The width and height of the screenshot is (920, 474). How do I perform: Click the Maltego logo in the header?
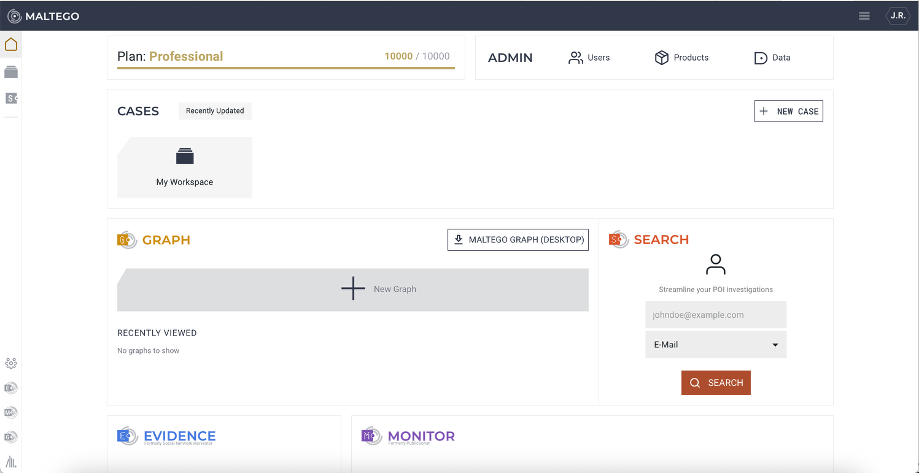(x=43, y=16)
